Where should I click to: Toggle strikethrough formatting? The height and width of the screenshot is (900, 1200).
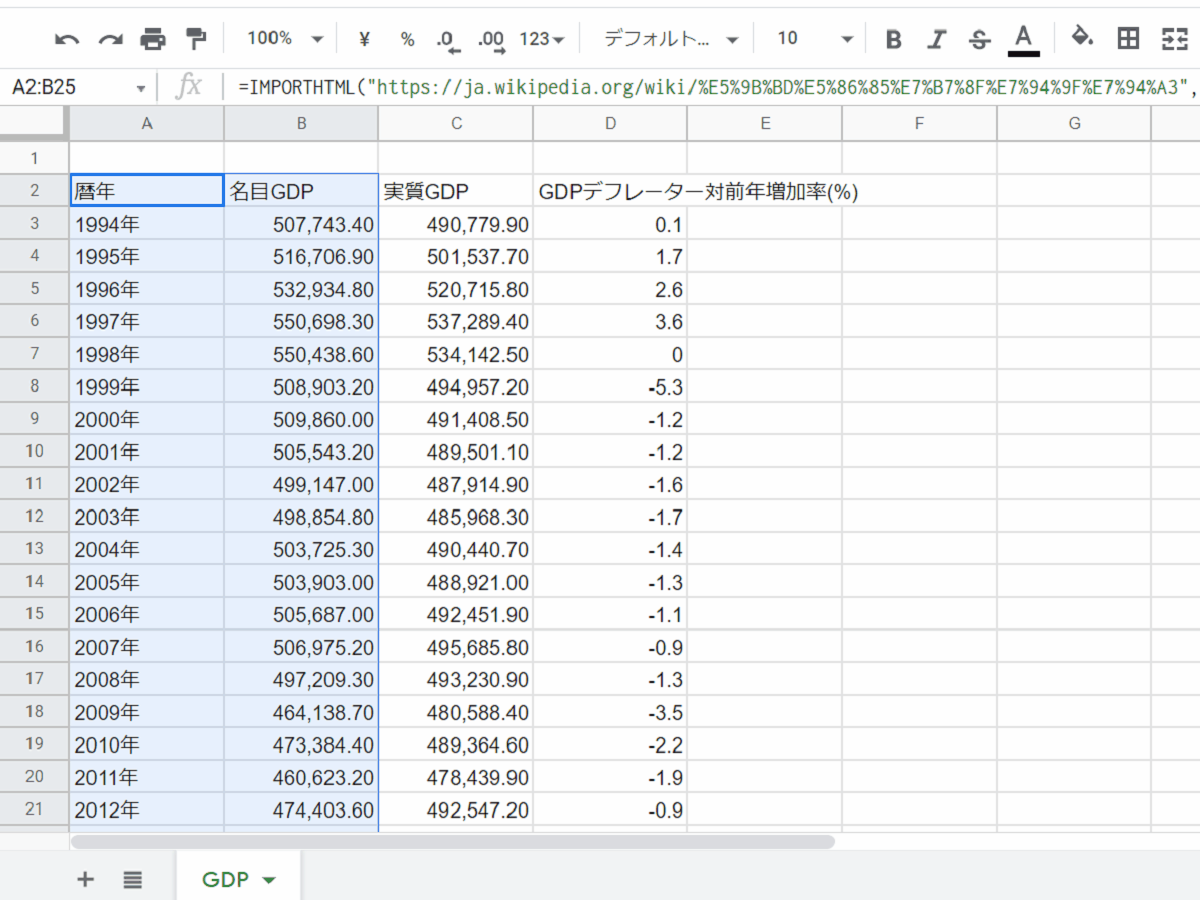pos(980,39)
